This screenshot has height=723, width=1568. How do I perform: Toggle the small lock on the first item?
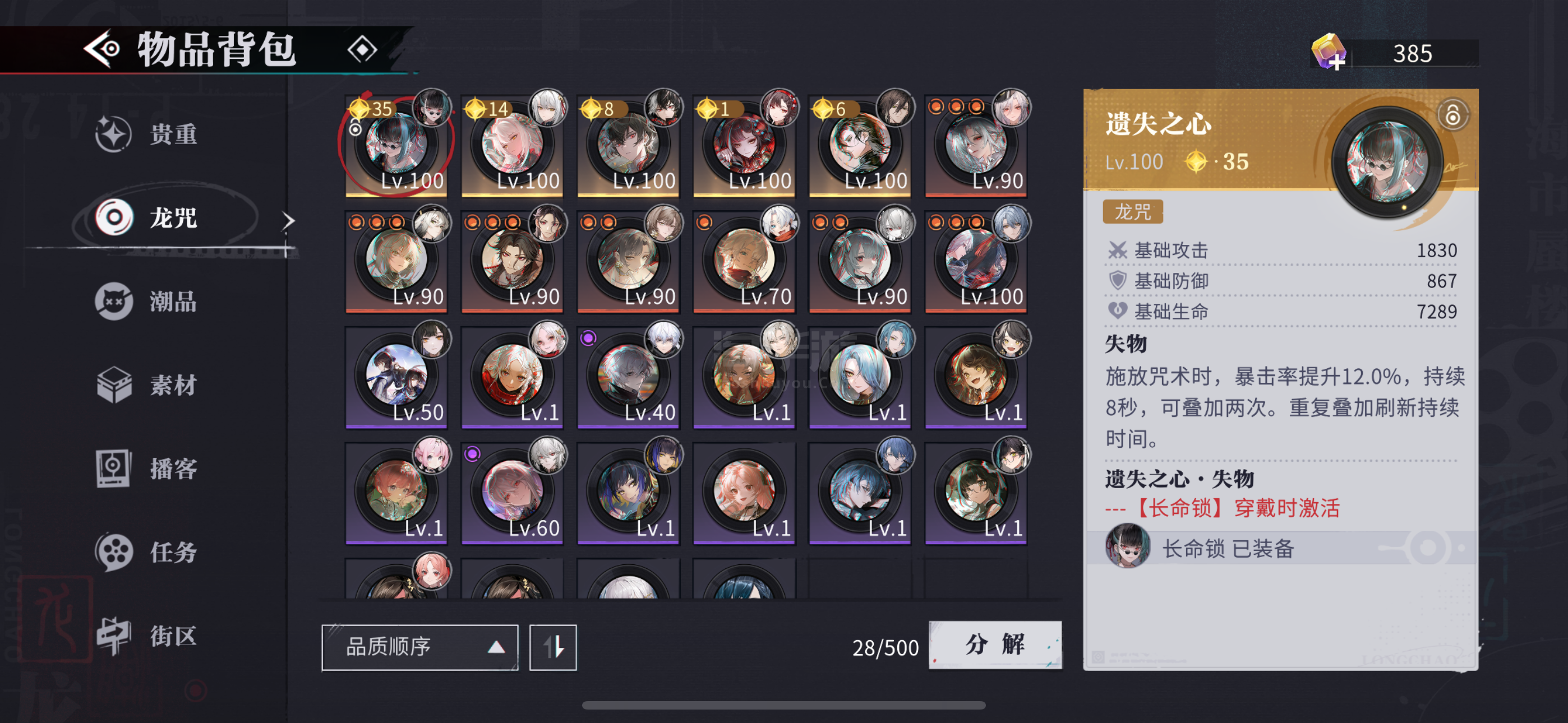[x=356, y=128]
